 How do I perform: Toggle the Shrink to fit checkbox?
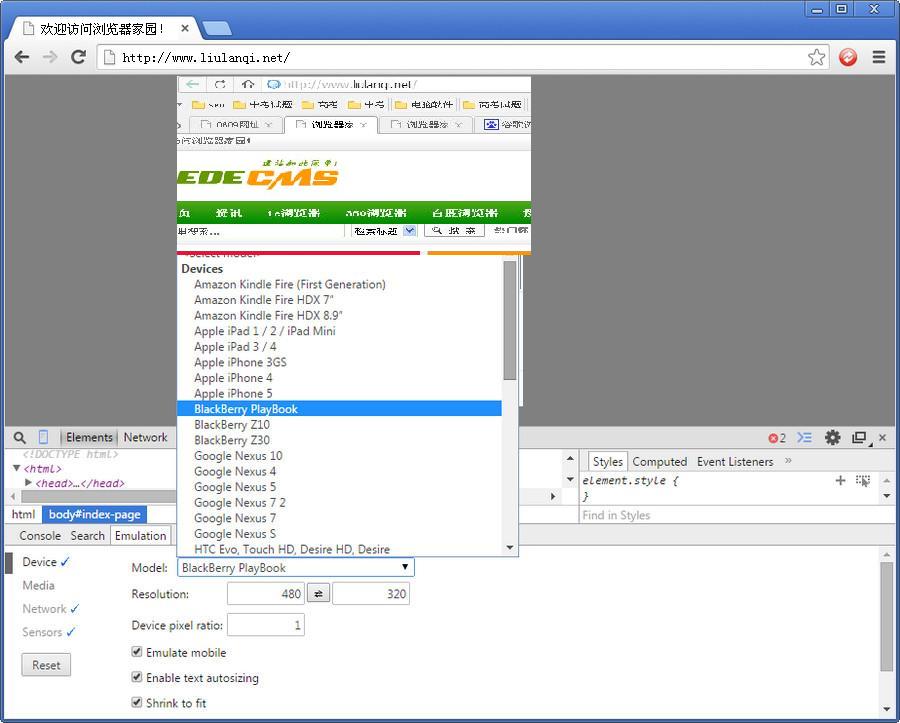[137, 703]
